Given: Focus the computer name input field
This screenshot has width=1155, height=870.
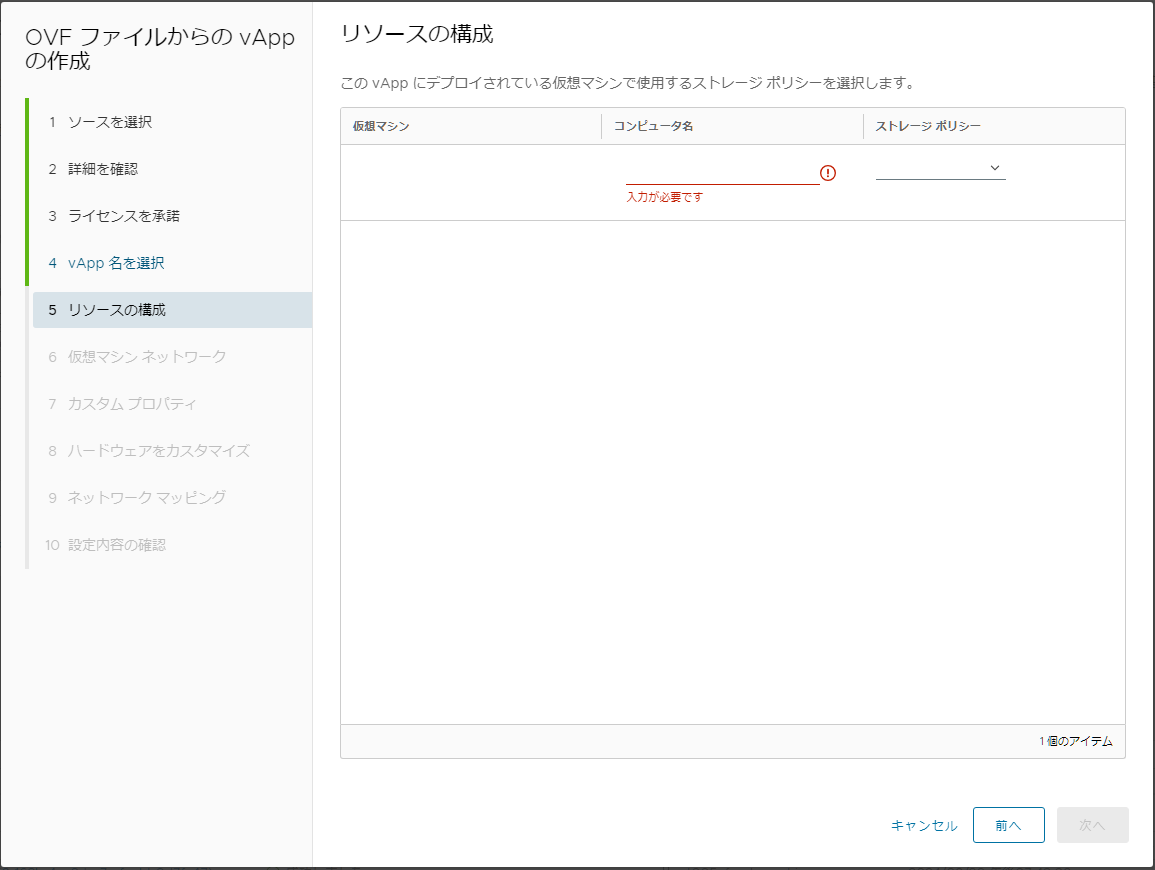Looking at the screenshot, I should pos(722,173).
